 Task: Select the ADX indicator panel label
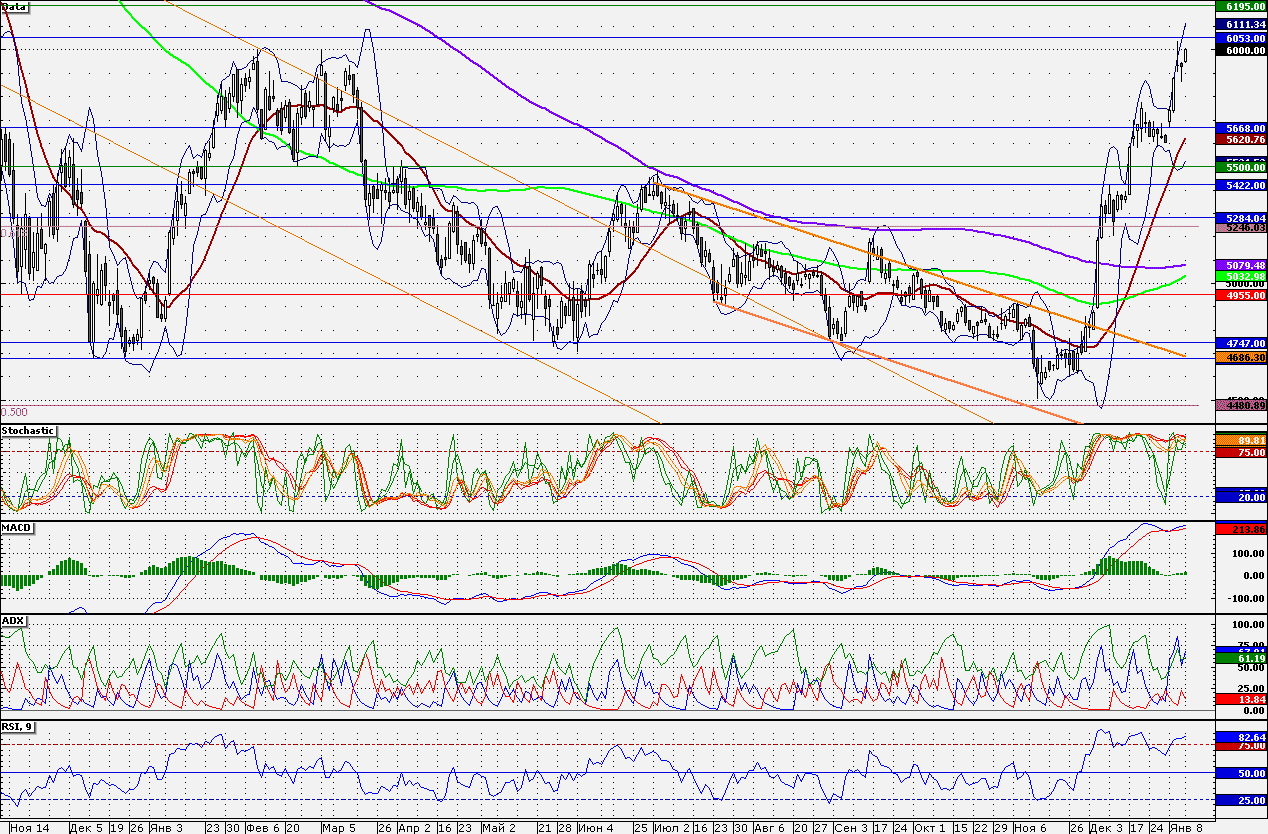pos(13,621)
